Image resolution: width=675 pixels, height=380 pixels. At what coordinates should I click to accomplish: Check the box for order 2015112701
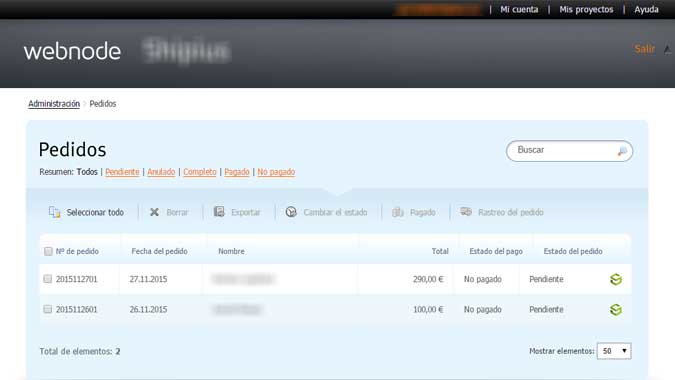pos(47,279)
